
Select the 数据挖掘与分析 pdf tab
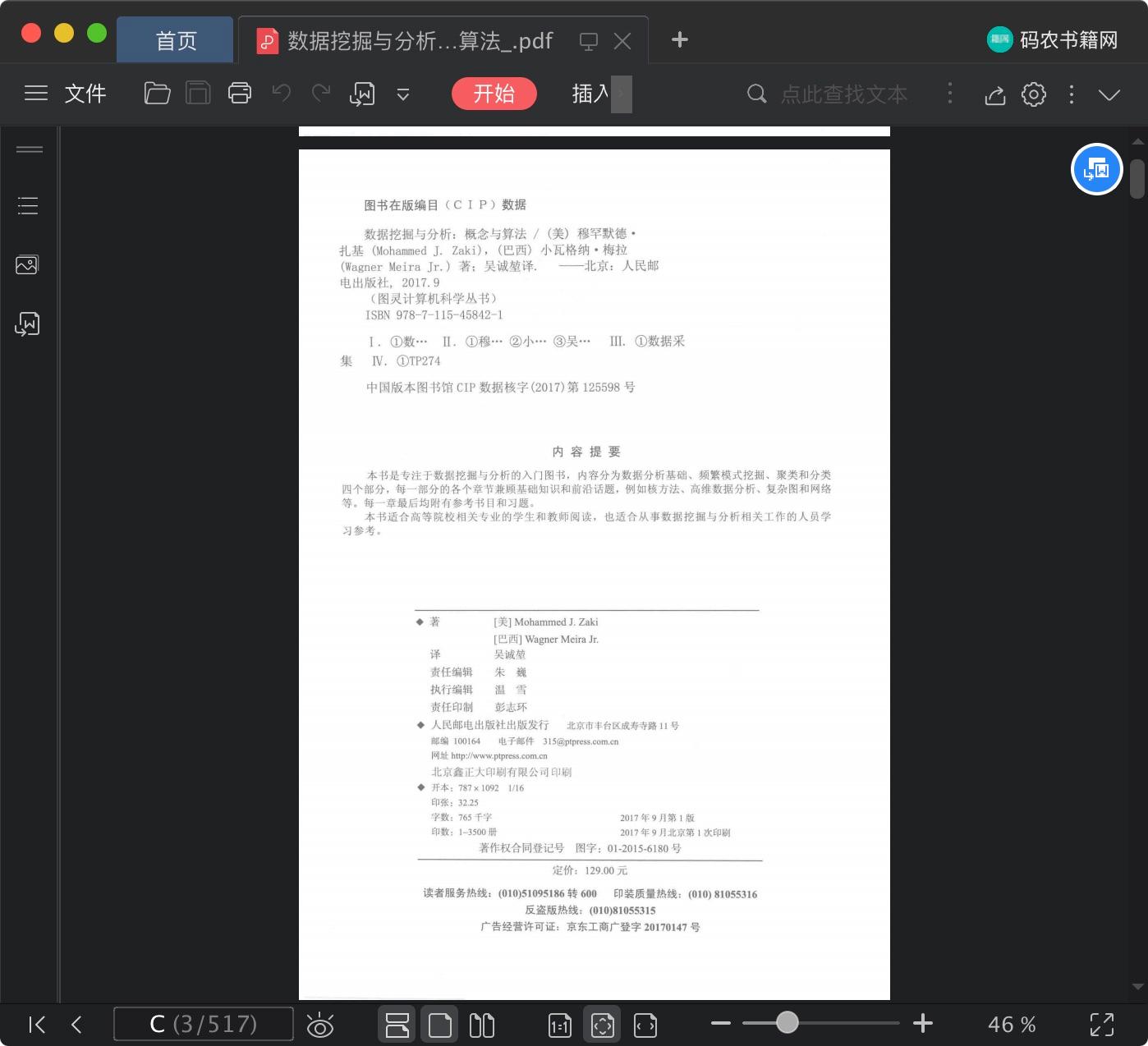pos(420,40)
